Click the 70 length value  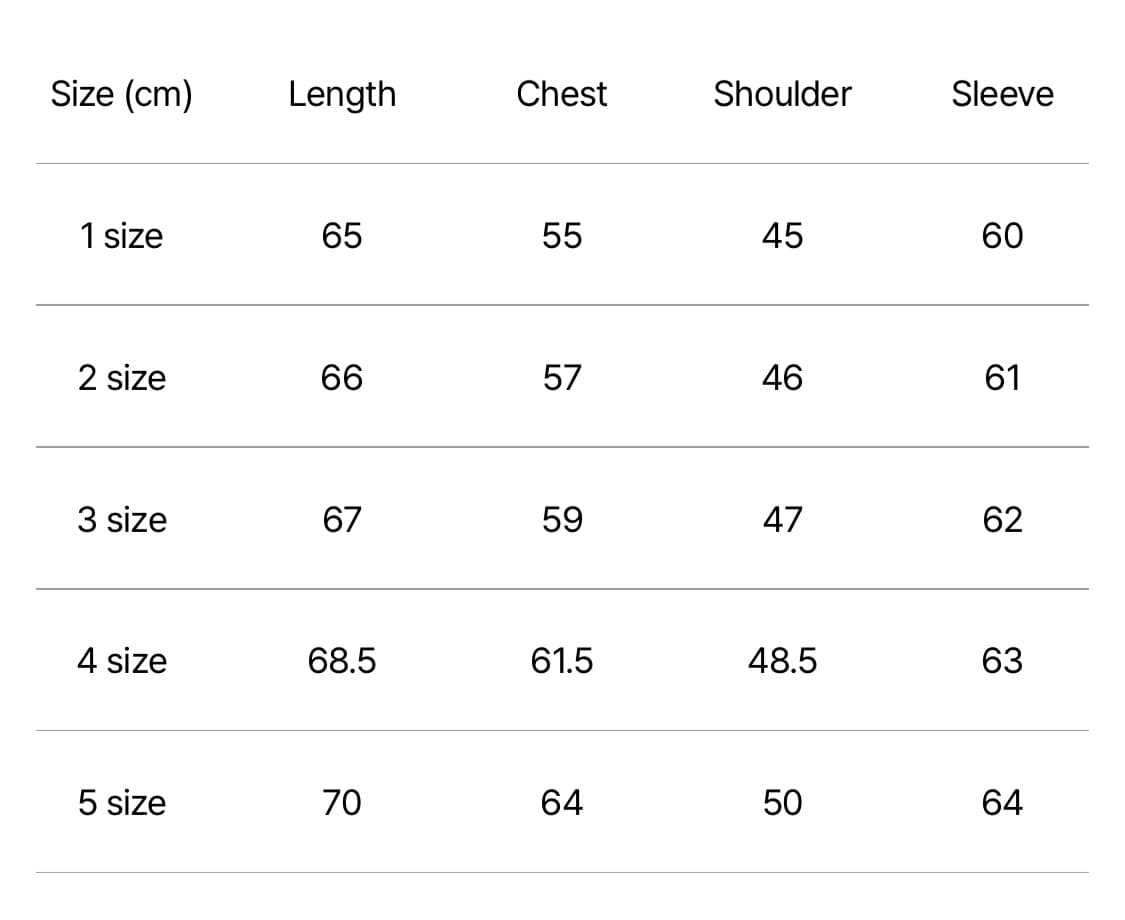[342, 803]
